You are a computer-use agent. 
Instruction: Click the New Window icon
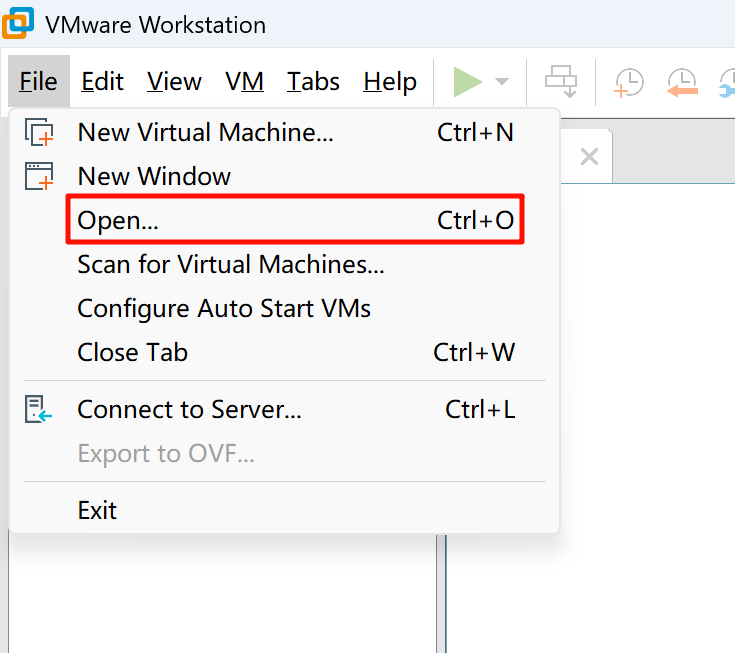click(39, 176)
